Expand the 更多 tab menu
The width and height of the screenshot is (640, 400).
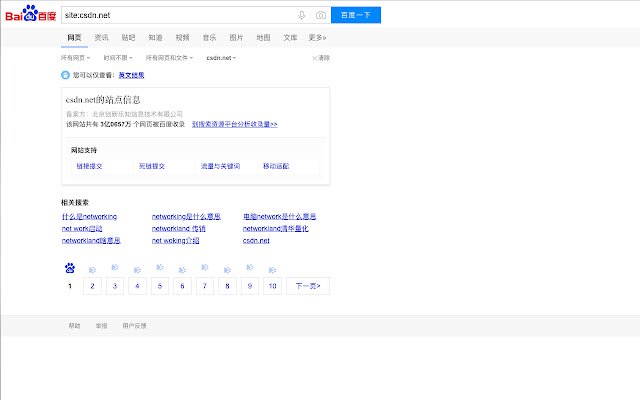tap(317, 38)
